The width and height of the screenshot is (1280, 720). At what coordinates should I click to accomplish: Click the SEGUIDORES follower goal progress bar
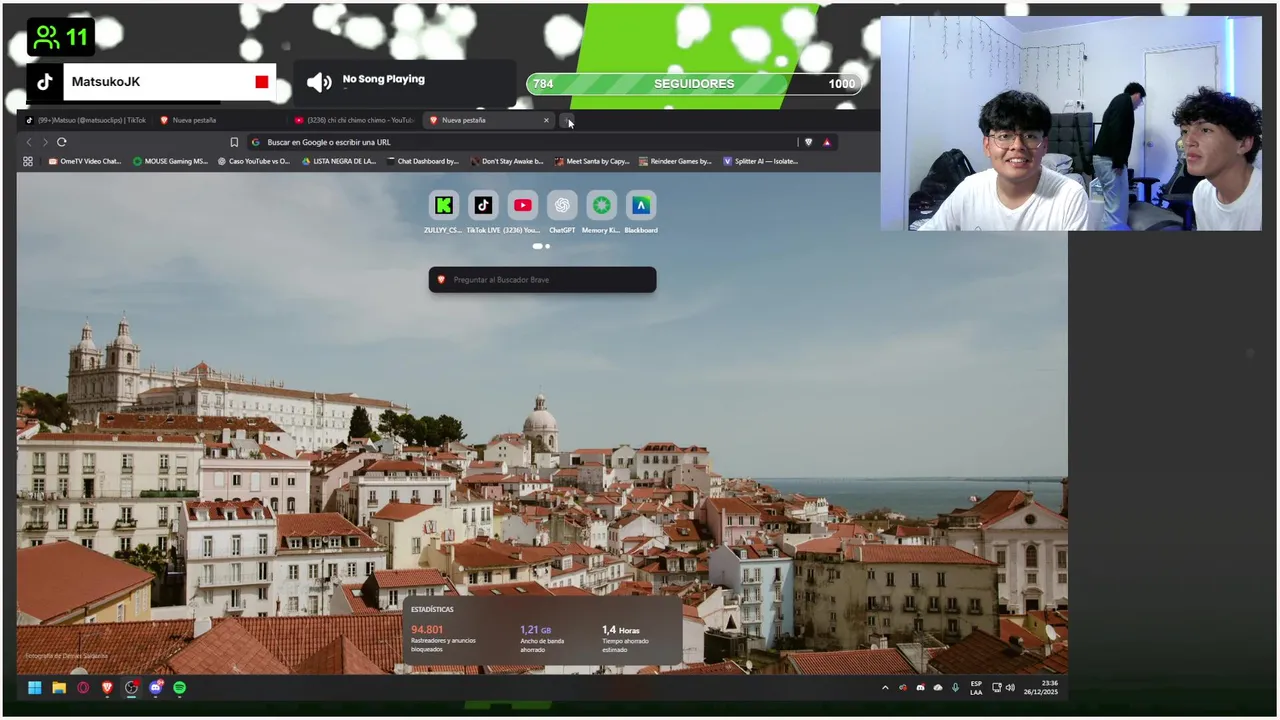coord(694,84)
